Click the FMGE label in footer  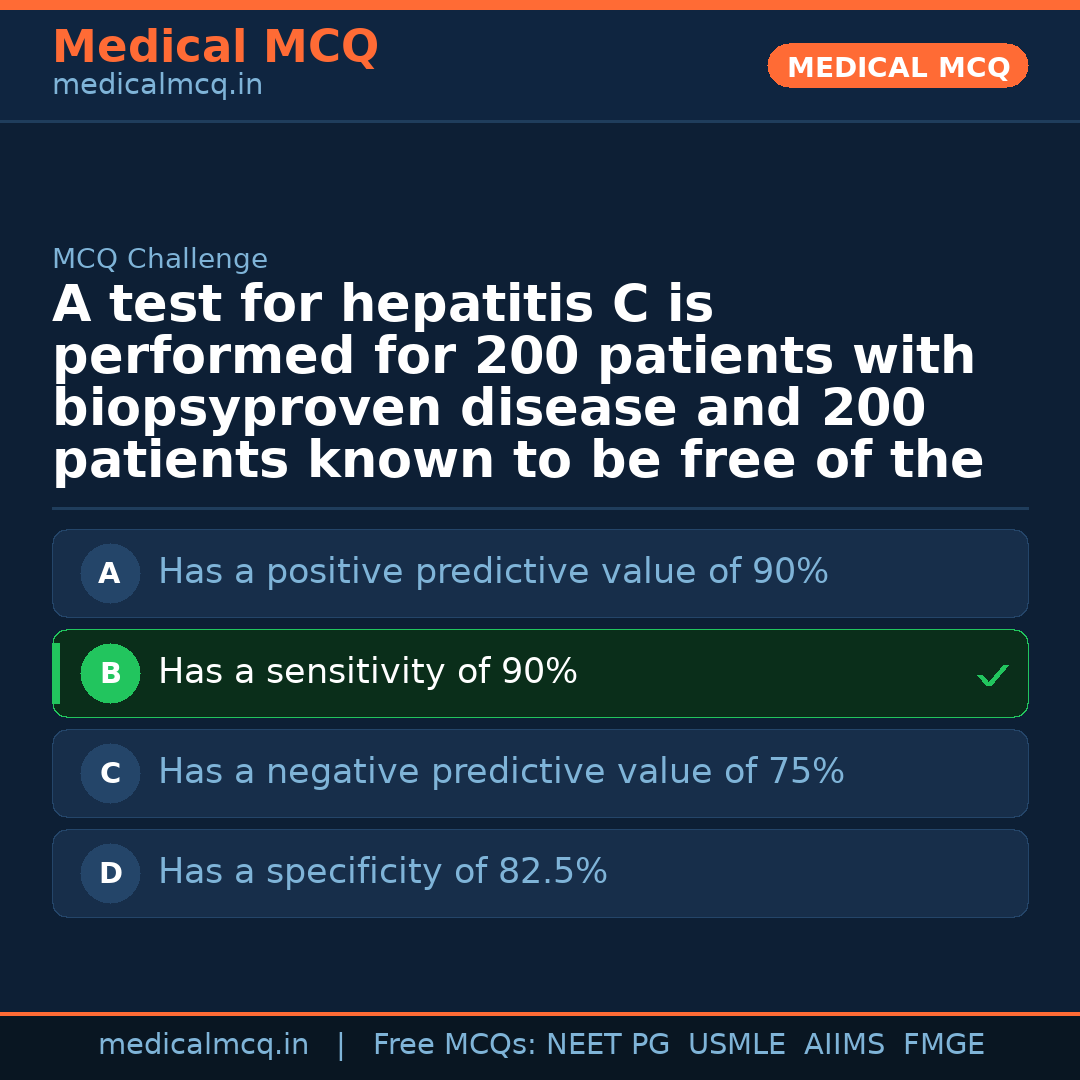pyautogui.click(x=944, y=1045)
